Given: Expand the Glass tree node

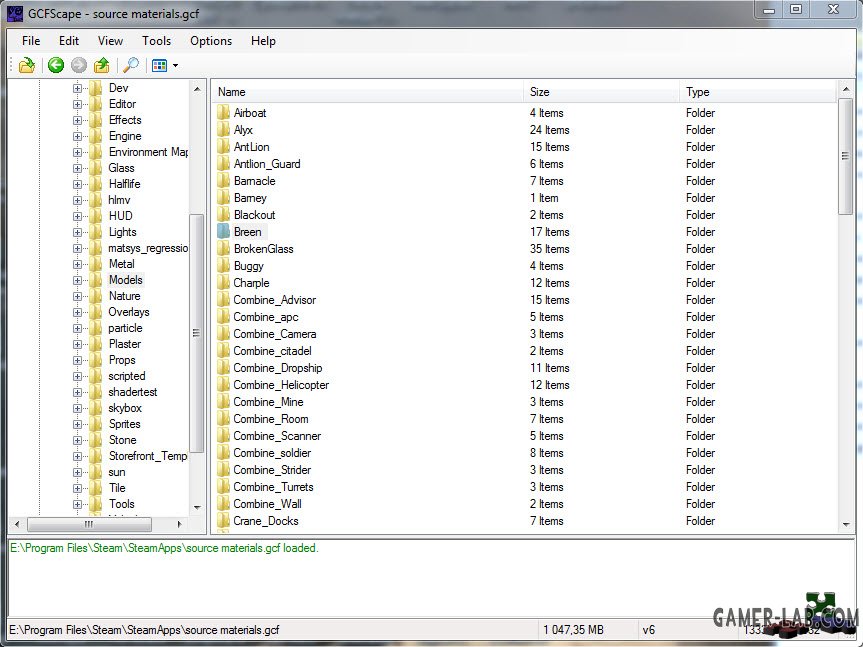Looking at the screenshot, I should [77, 168].
